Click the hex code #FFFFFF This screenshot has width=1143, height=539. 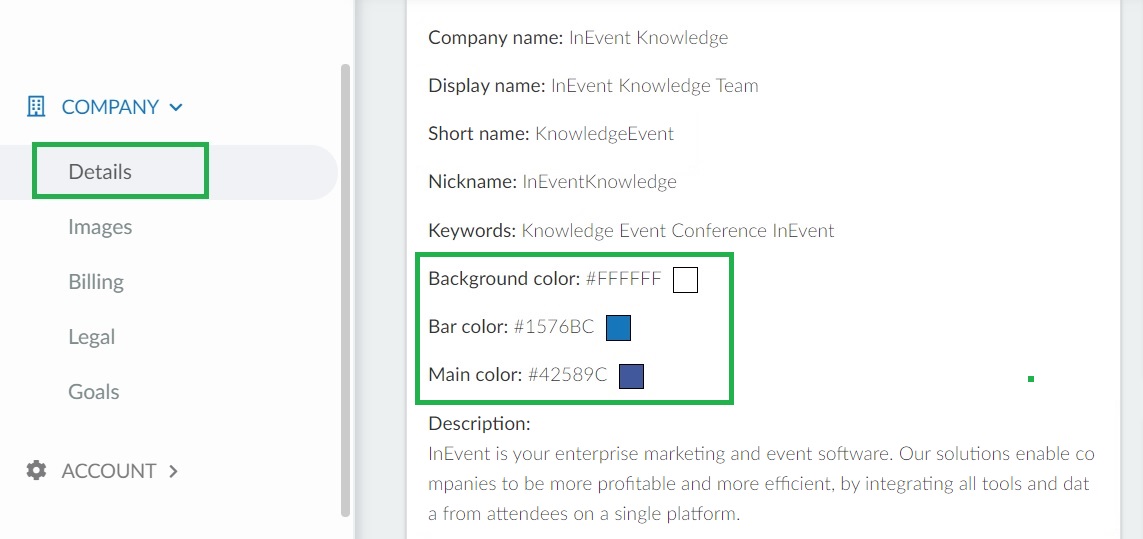pos(623,279)
